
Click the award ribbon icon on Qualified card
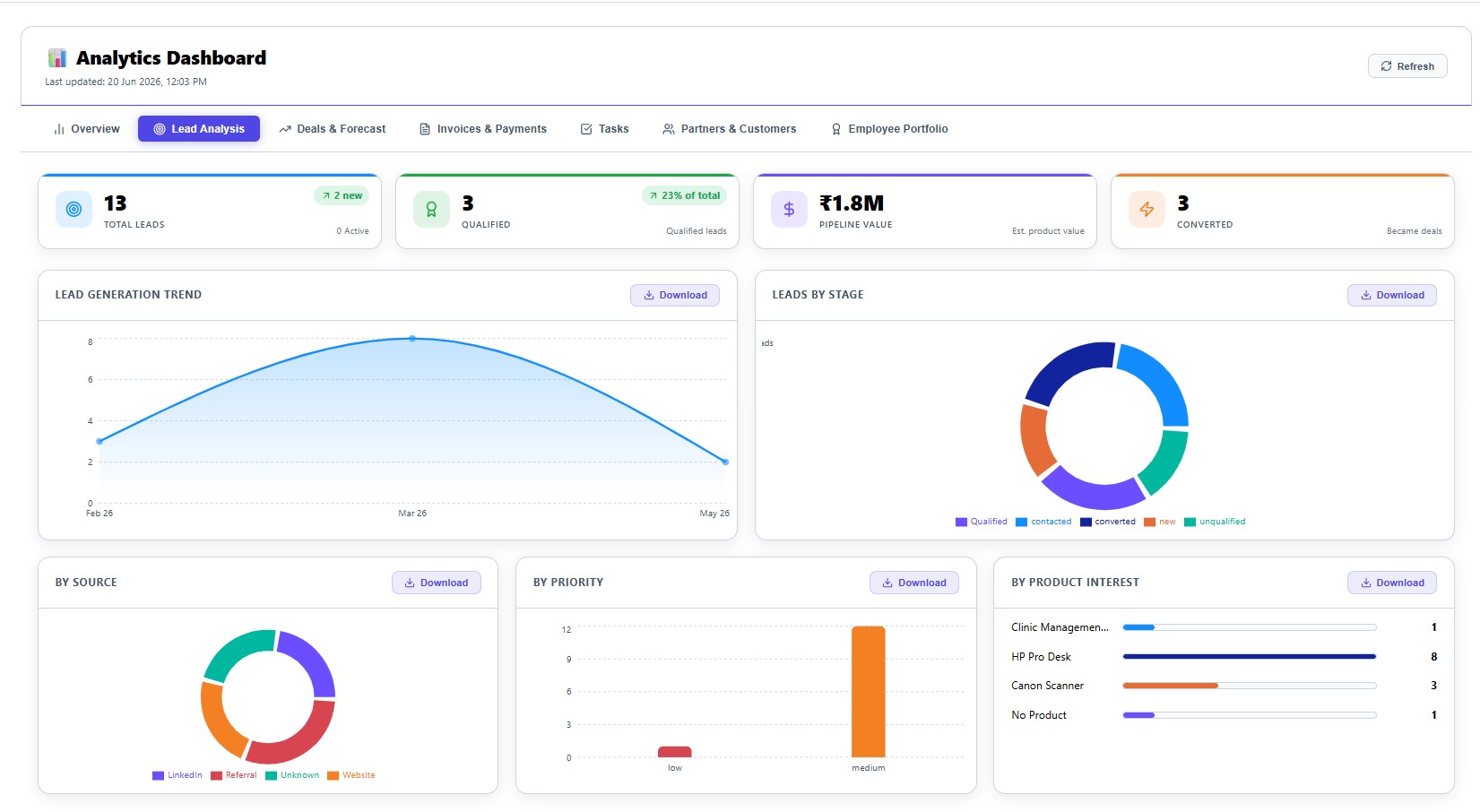pos(431,209)
